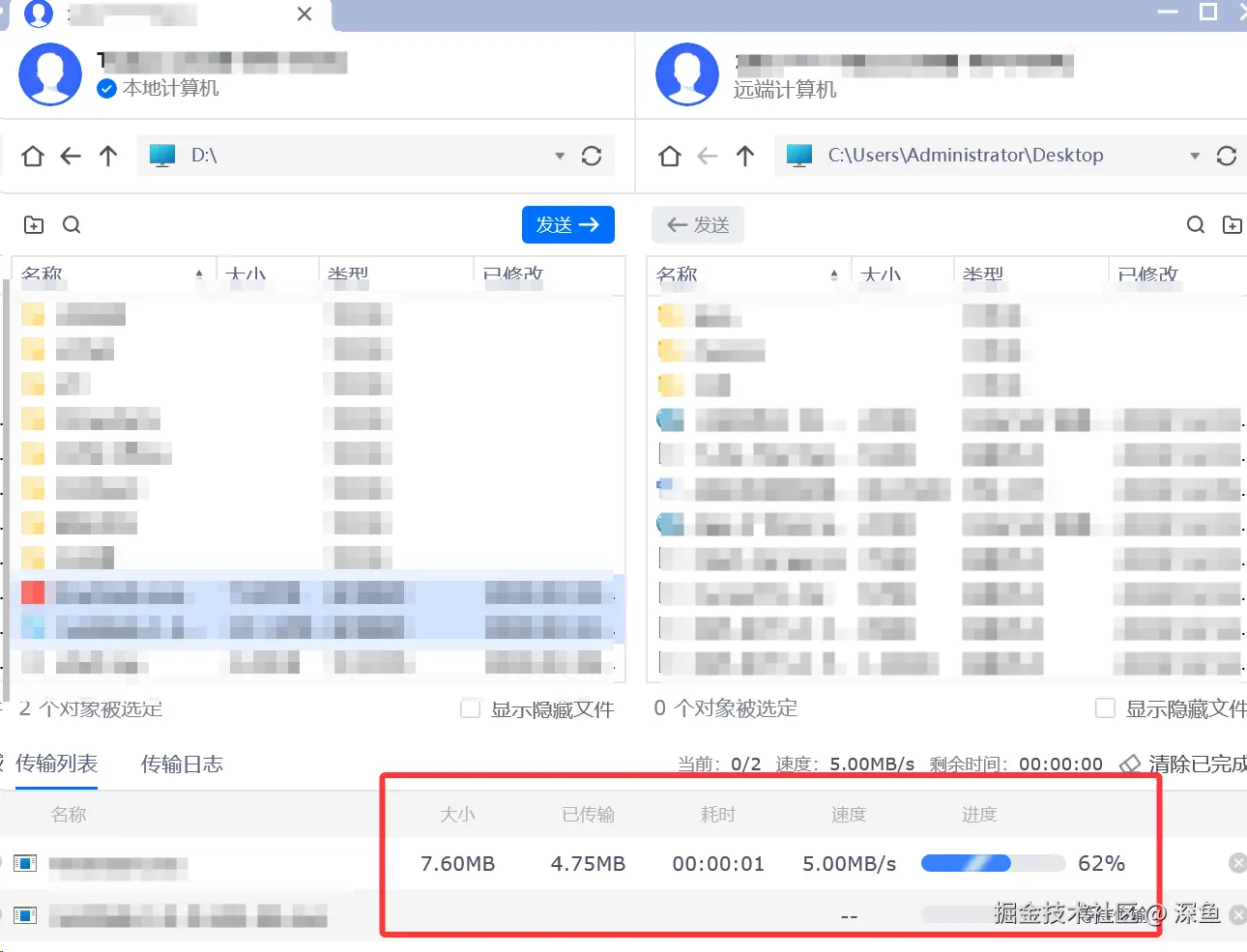Clear completed transfers with 清除已完成
Image resolution: width=1247 pixels, height=952 pixels.
(x=1183, y=764)
